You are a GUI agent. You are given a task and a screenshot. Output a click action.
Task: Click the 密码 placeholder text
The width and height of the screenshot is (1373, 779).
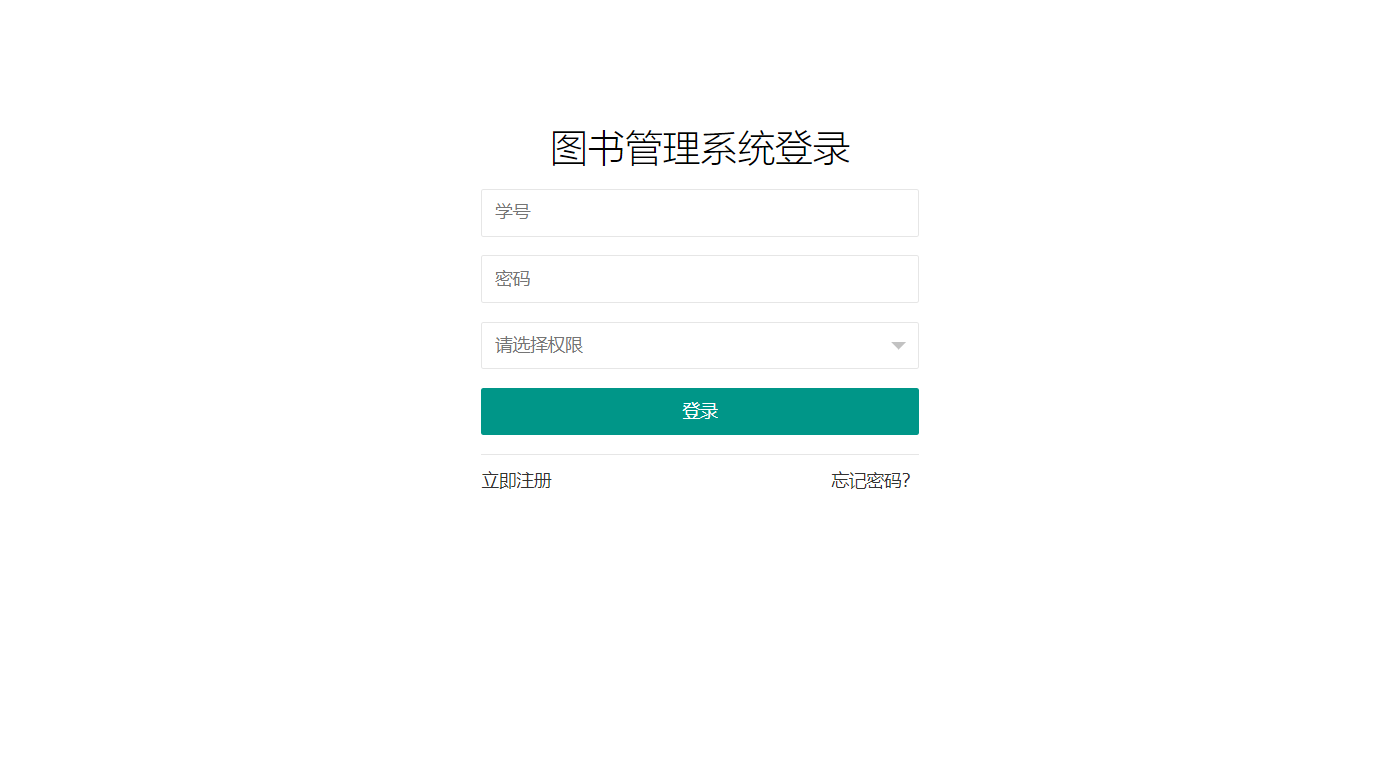pos(513,279)
